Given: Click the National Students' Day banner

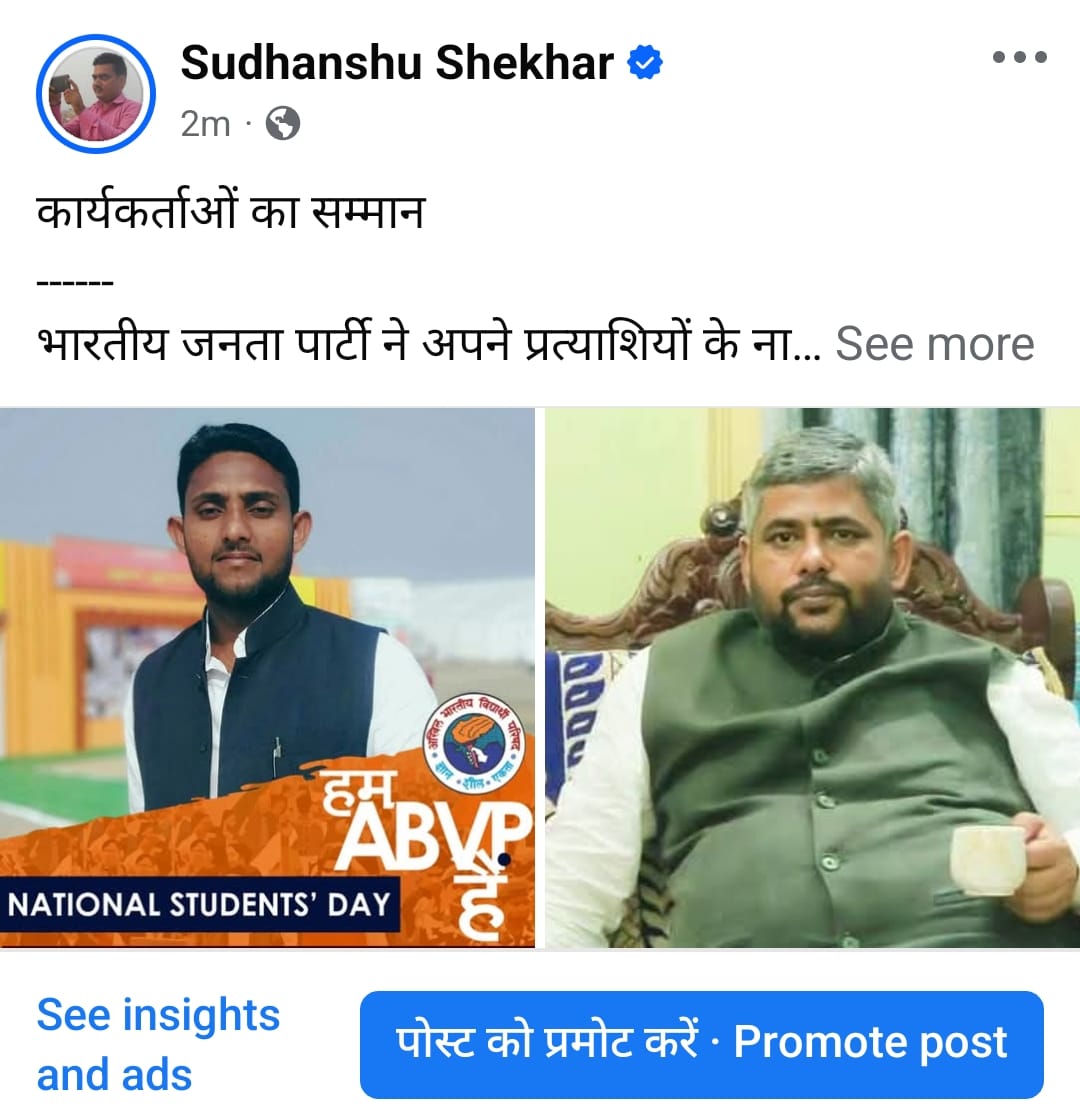Looking at the screenshot, I should [199, 905].
